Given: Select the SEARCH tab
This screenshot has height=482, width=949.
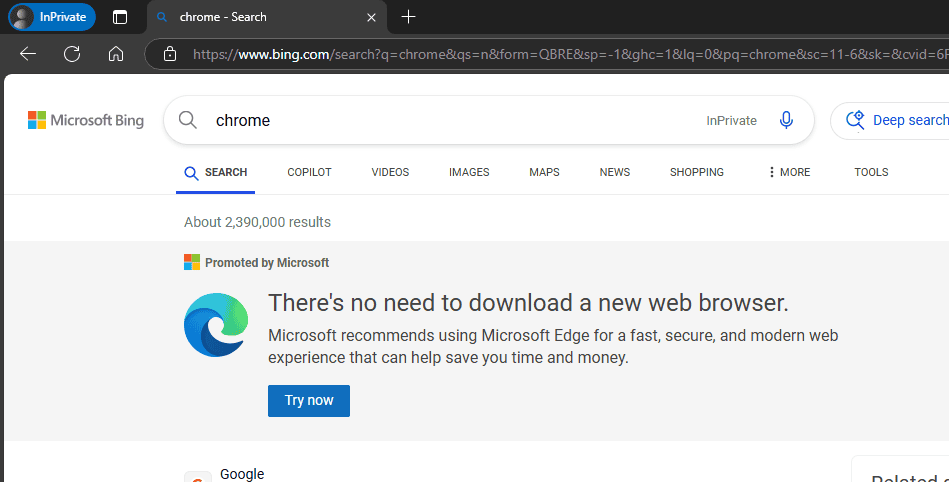Looking at the screenshot, I should (x=215, y=173).
